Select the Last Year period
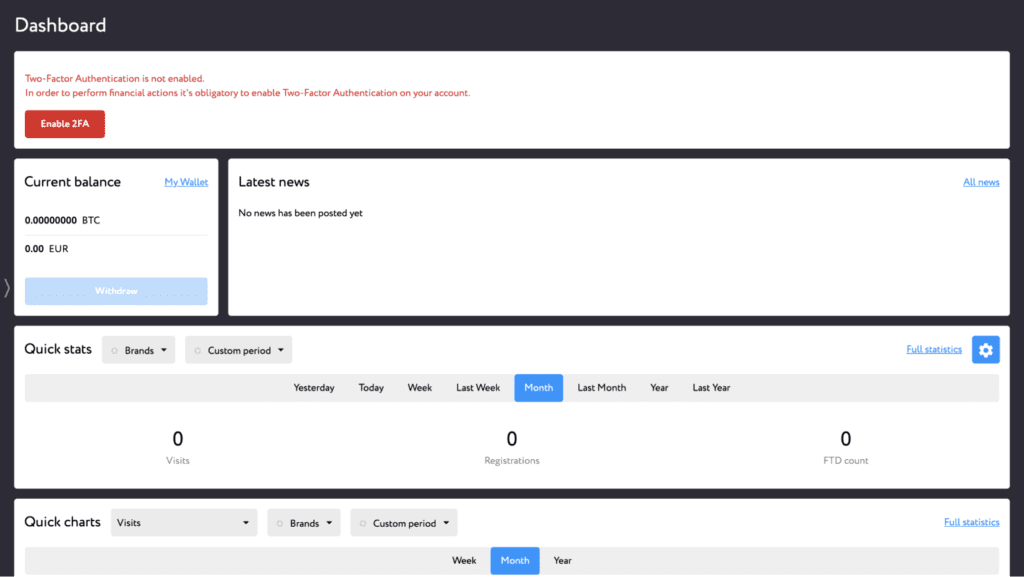 tap(710, 387)
